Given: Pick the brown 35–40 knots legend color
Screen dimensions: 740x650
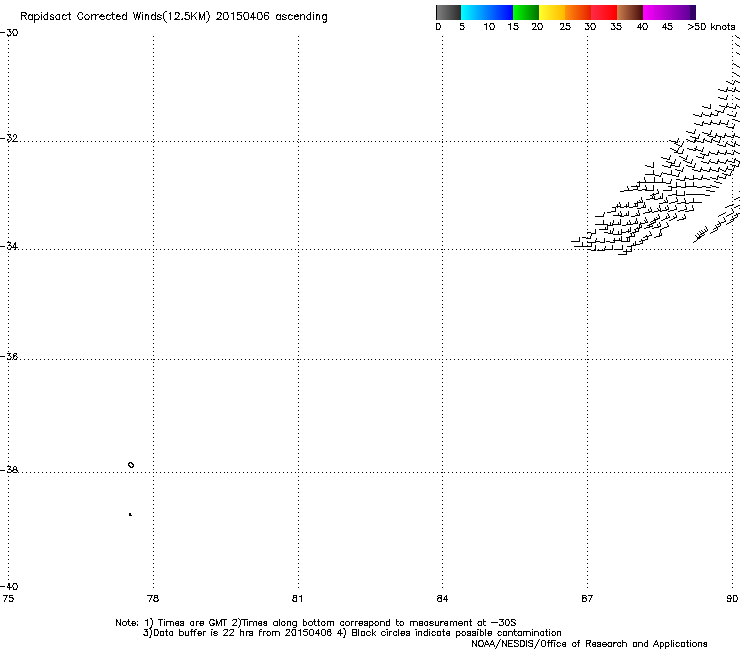Looking at the screenshot, I should (x=630, y=12).
